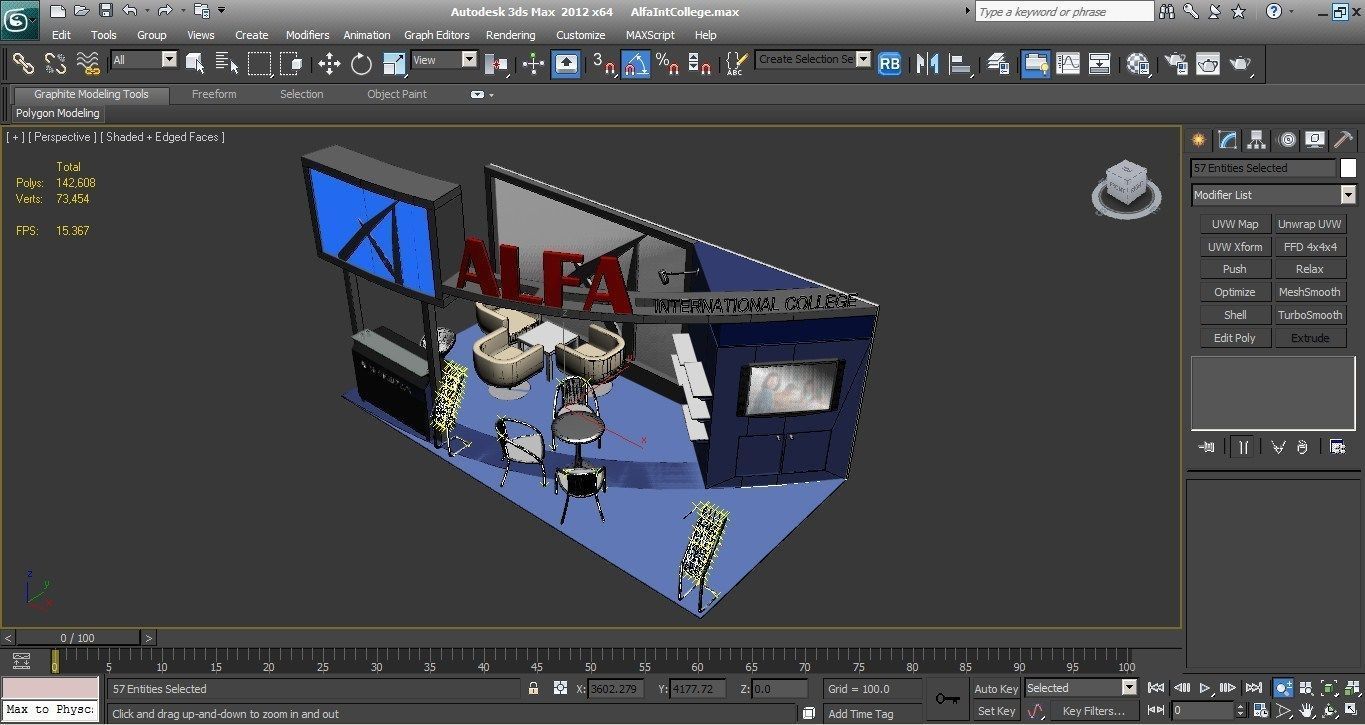Open the Edit menu
This screenshot has height=725, width=1365.
(61, 35)
